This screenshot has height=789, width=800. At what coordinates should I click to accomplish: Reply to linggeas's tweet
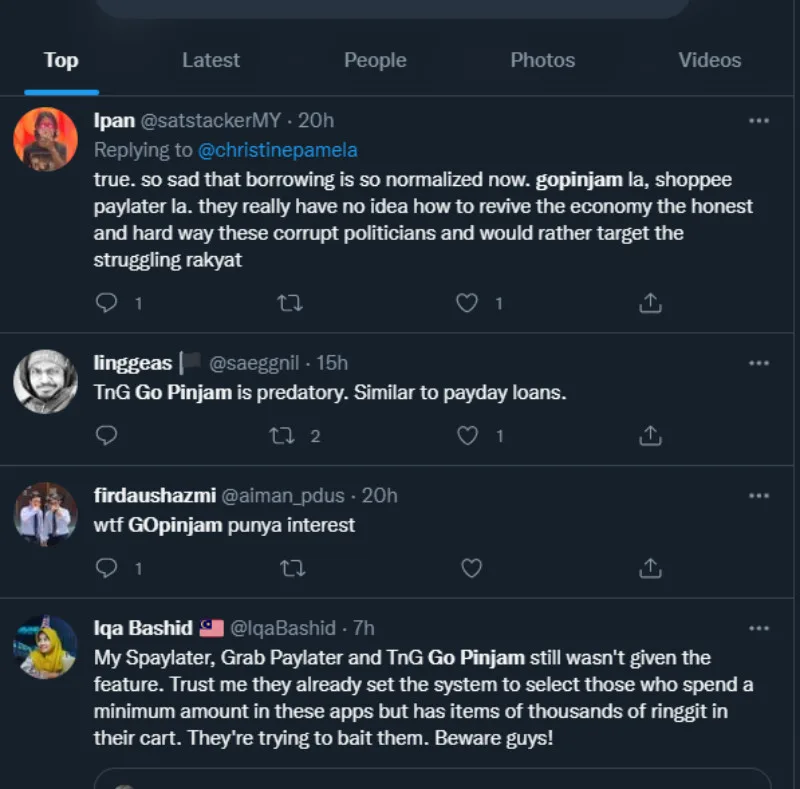(107, 435)
